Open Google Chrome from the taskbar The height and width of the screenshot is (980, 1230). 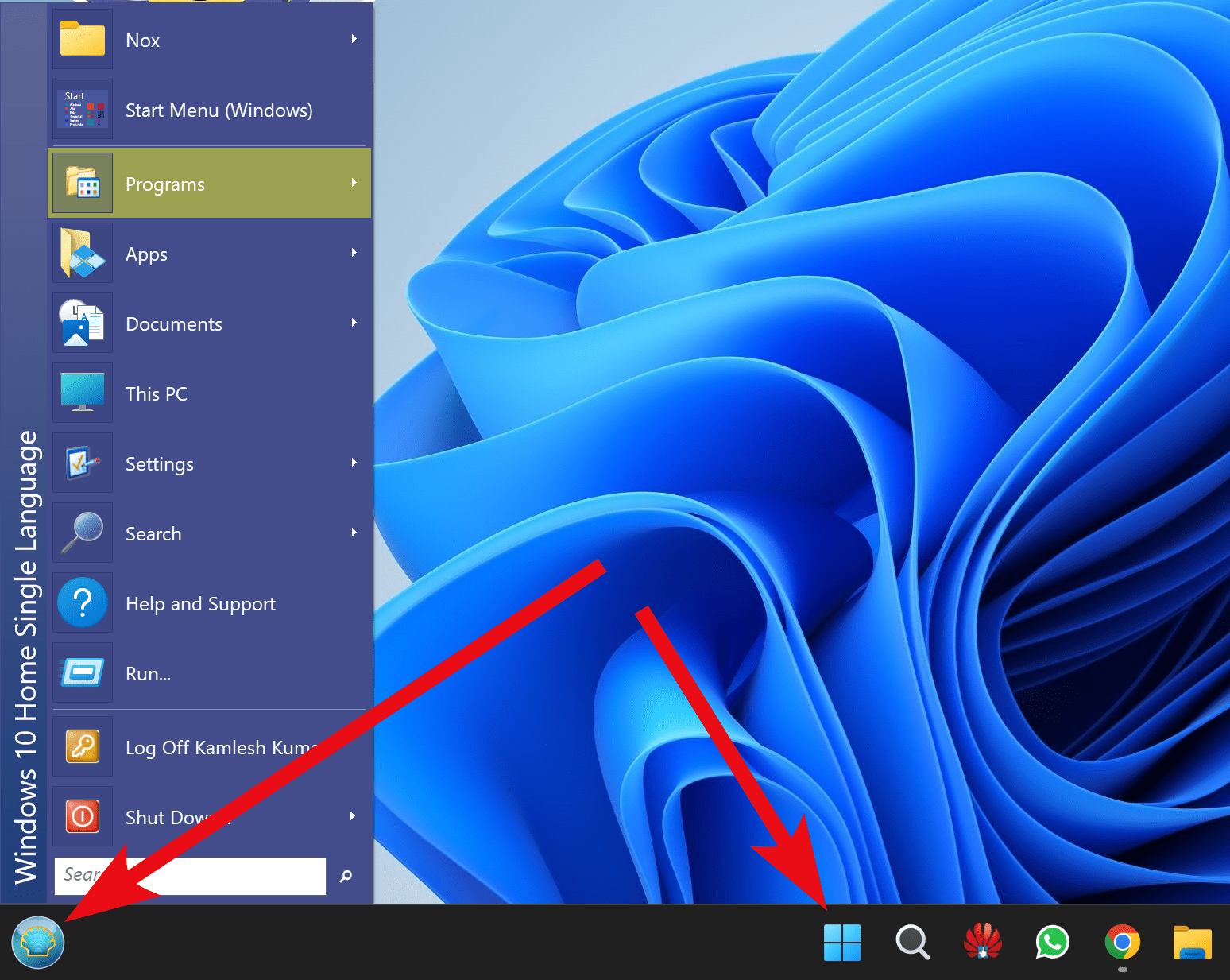(x=1122, y=943)
